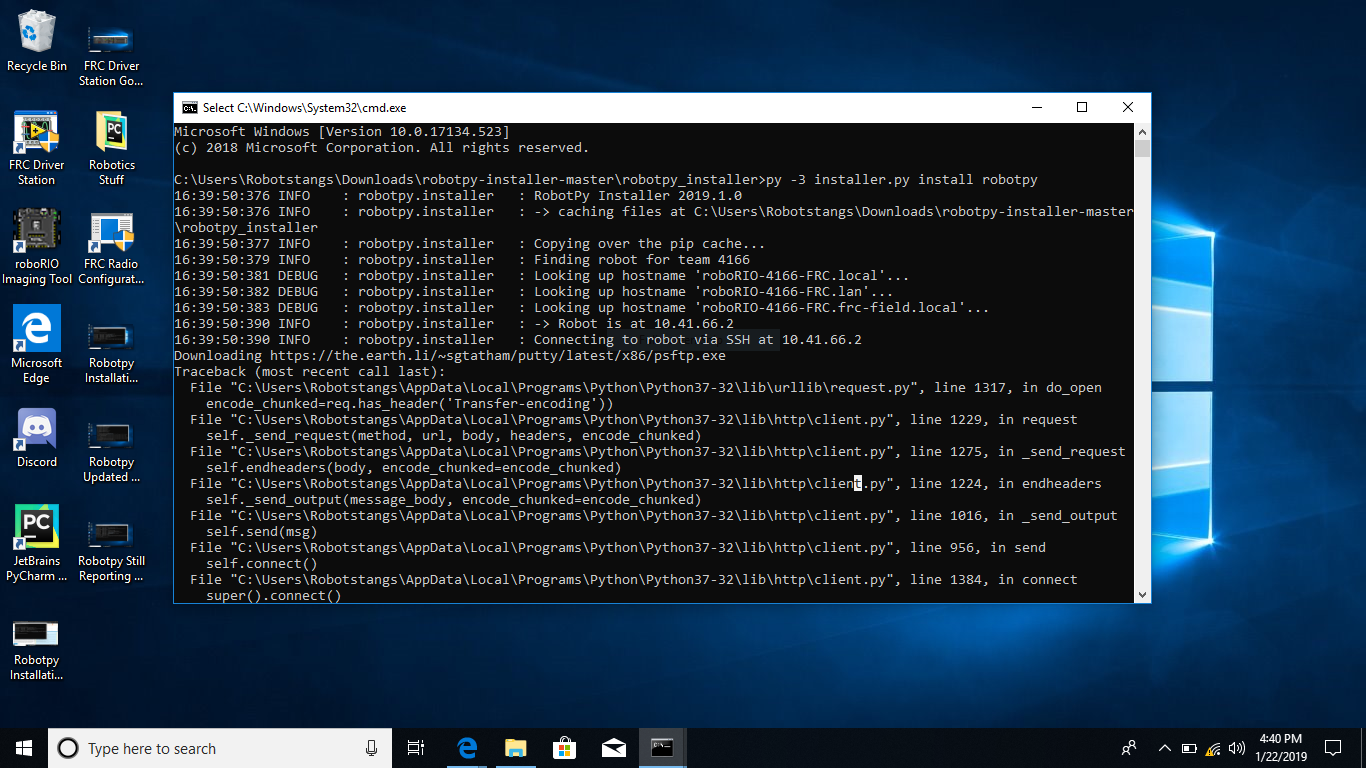1366x768 pixels.
Task: Click 'Finding robot for team 4166' text
Action: [x=642, y=260]
